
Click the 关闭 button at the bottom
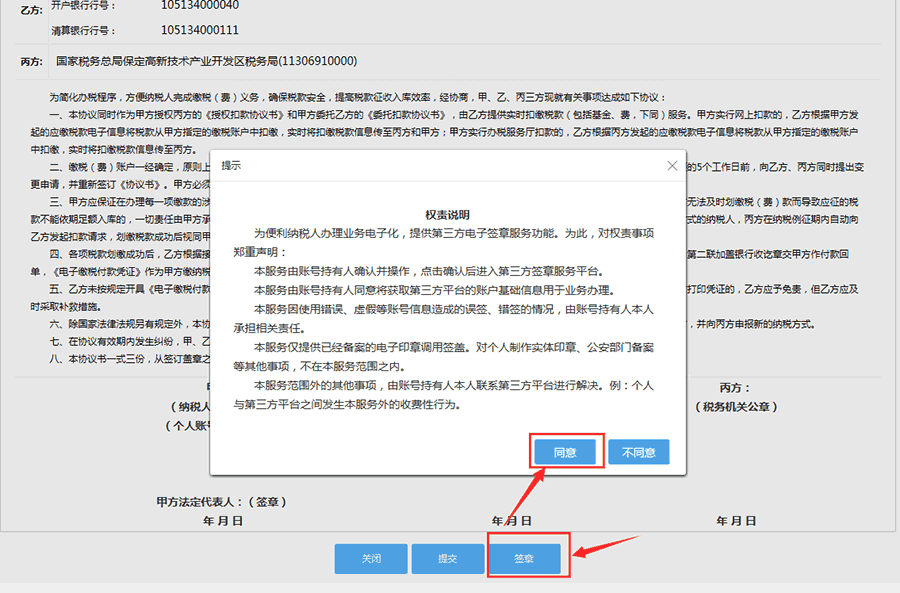371,558
